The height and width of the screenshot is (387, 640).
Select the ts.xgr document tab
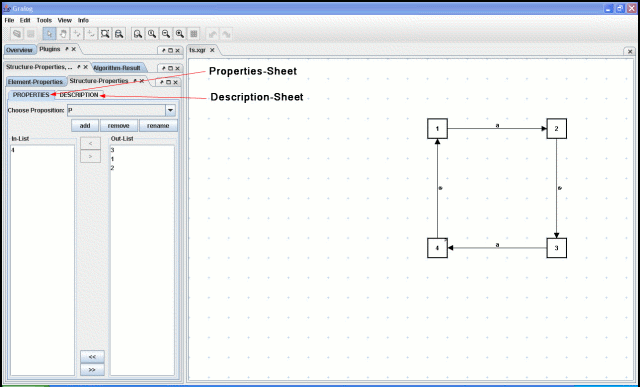point(198,50)
